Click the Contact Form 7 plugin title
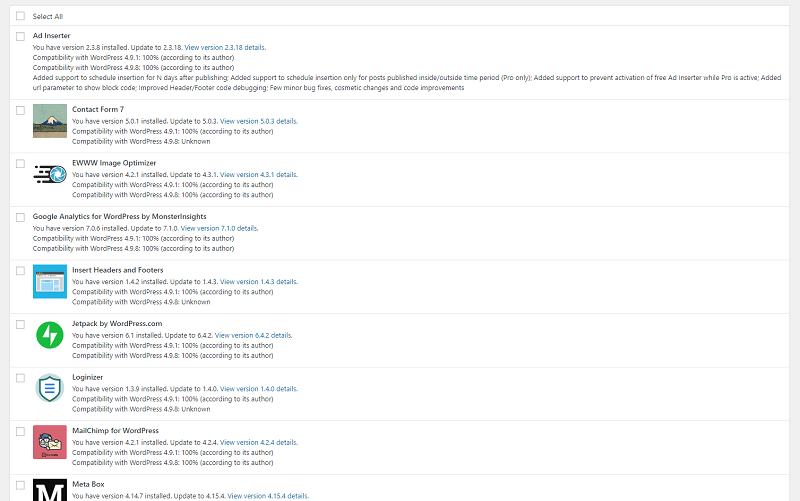800x501 pixels. (98, 109)
